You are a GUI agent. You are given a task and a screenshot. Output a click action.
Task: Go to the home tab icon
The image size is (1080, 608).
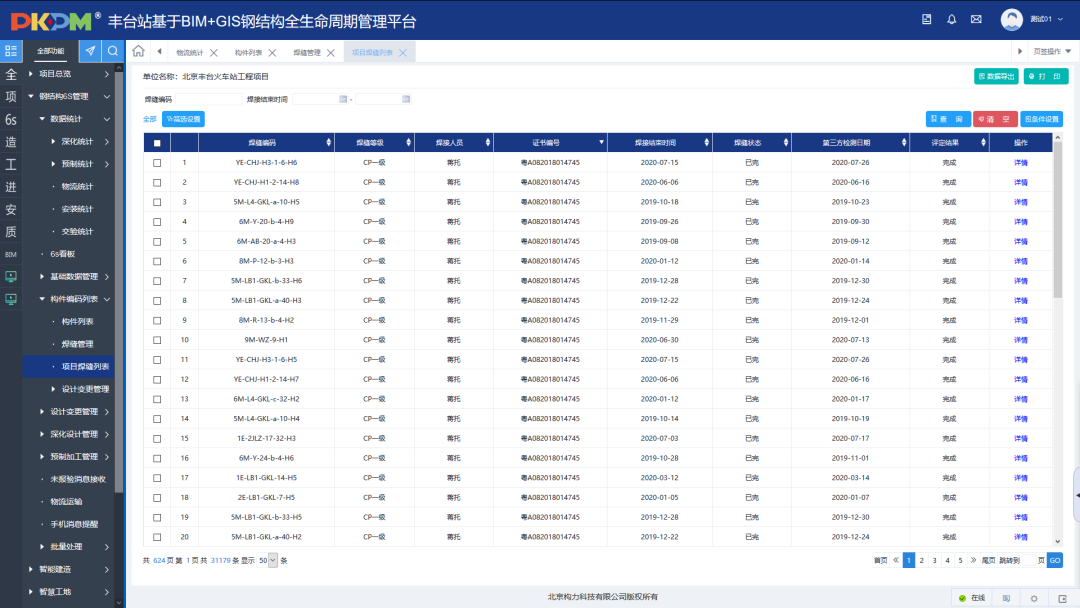click(138, 52)
